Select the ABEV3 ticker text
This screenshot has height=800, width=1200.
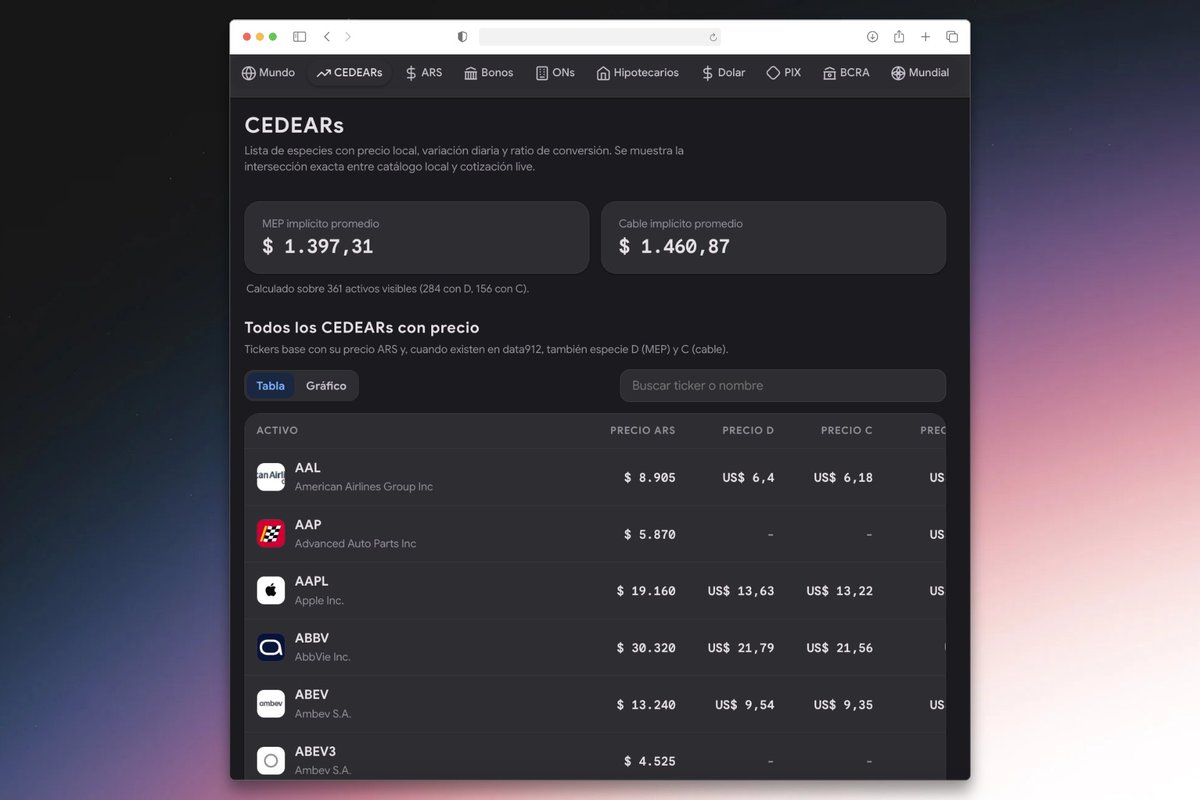[316, 751]
